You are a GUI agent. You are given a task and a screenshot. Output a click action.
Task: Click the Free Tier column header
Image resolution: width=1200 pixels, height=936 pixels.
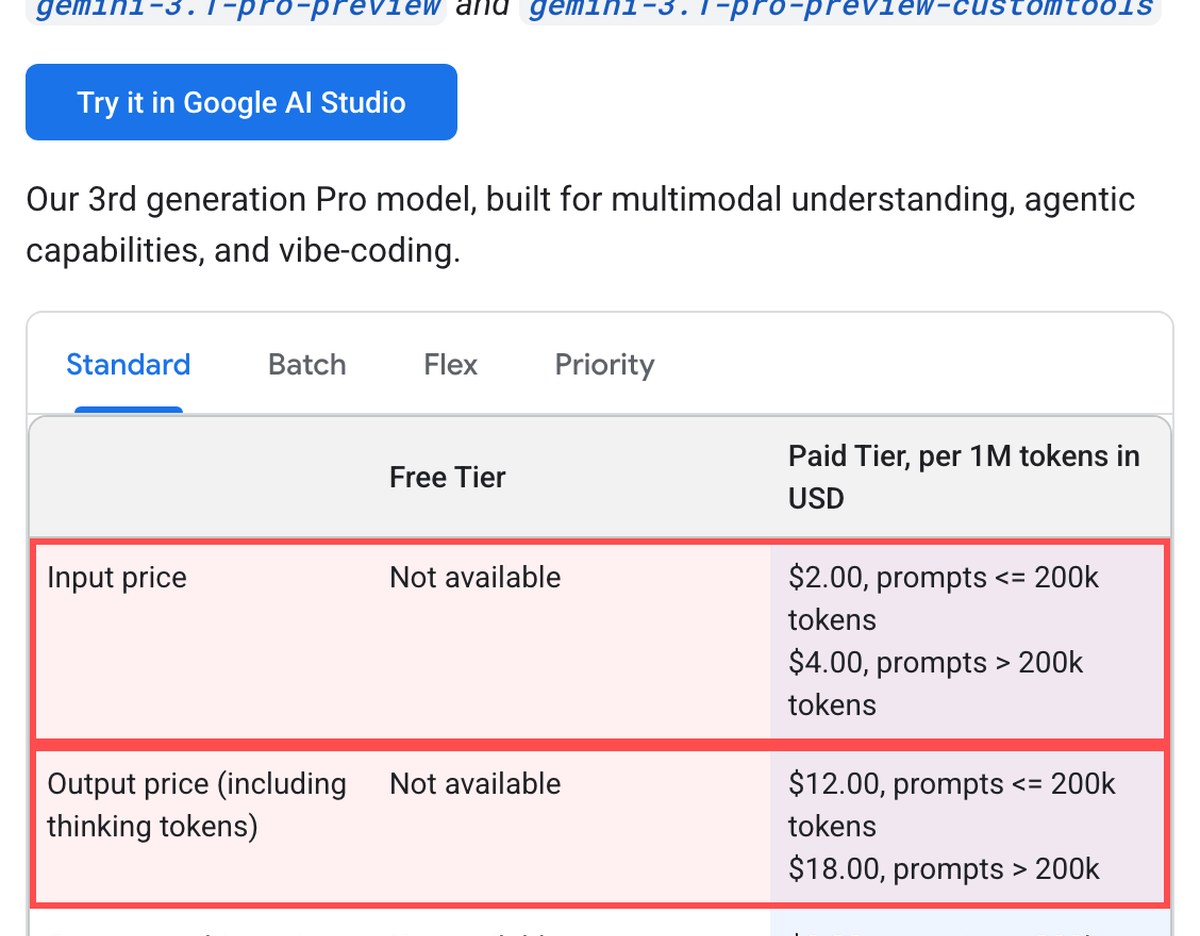(448, 477)
